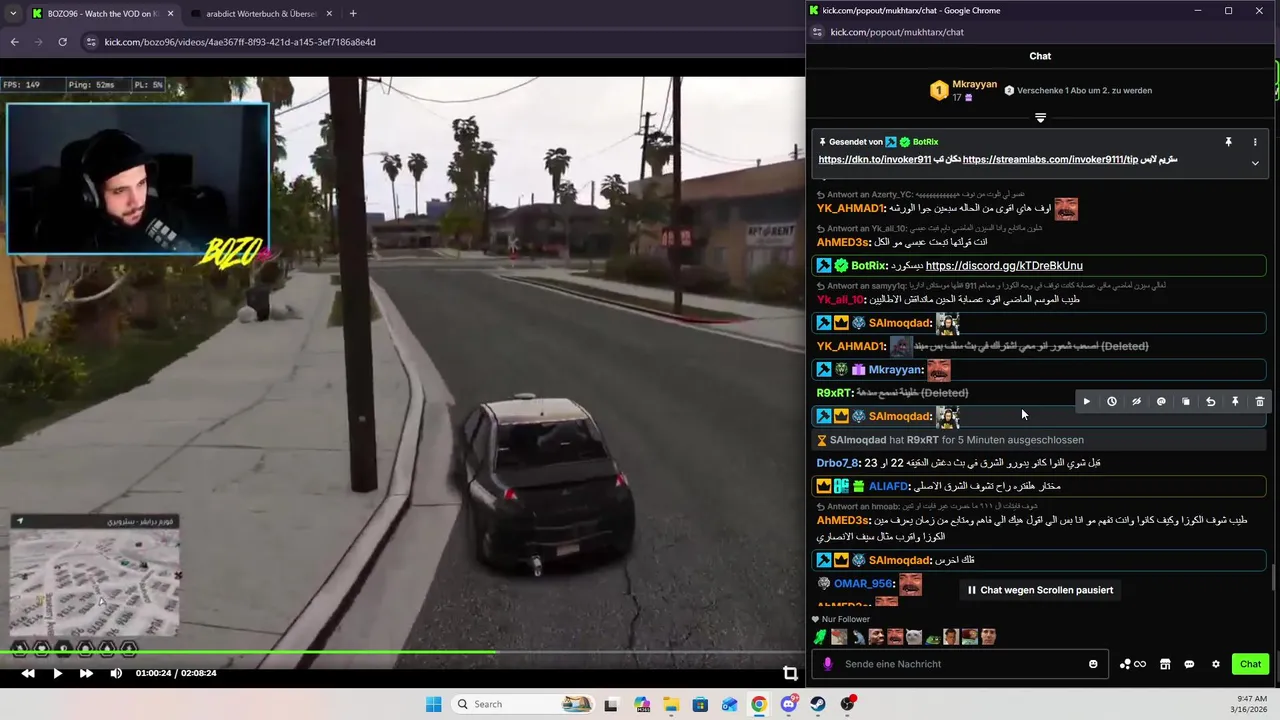The image size is (1280, 720).
Task: Click the chat message input field
Action: [960, 664]
